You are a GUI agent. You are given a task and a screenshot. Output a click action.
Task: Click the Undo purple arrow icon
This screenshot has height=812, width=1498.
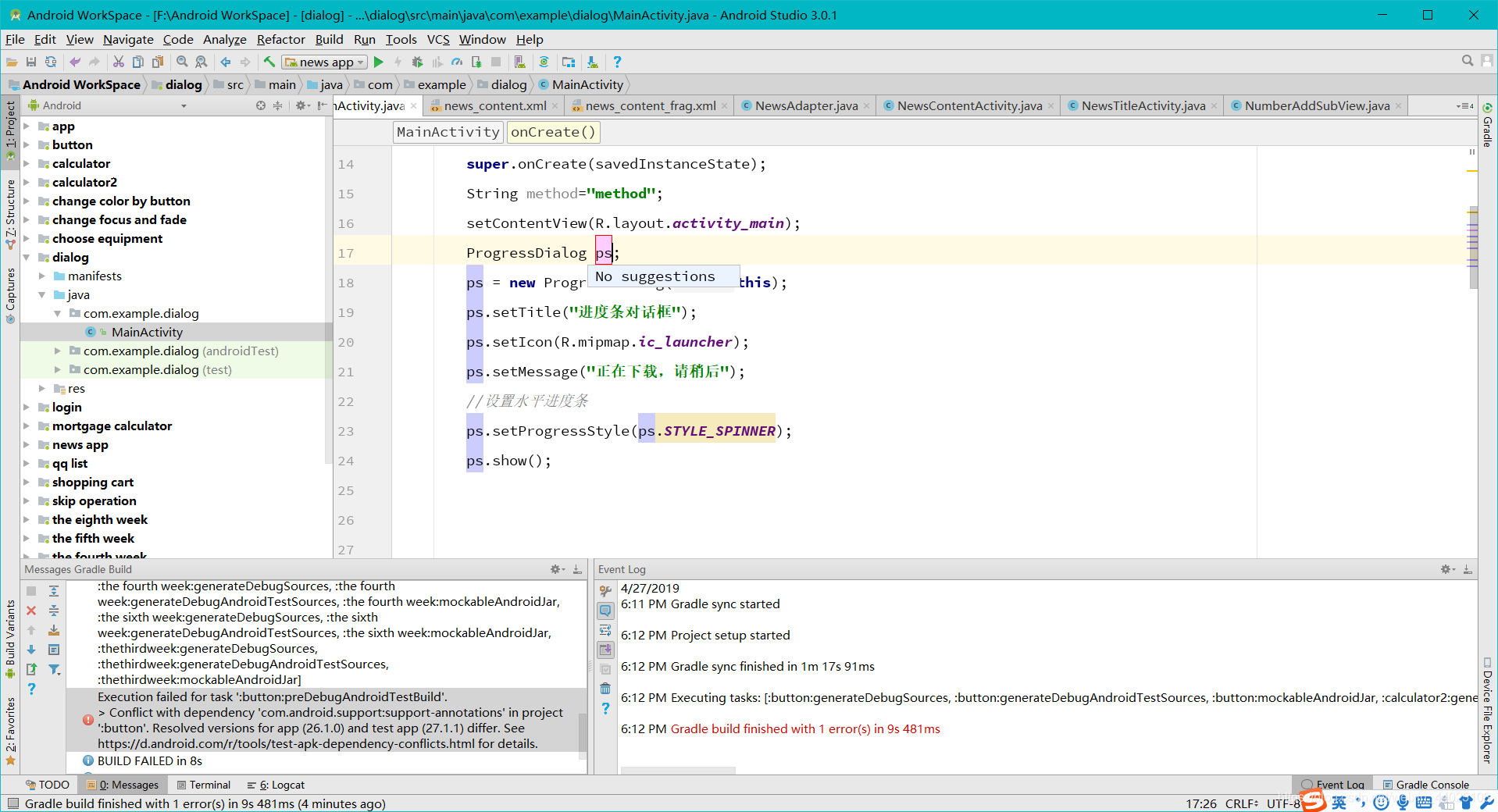pyautogui.click(x=75, y=62)
